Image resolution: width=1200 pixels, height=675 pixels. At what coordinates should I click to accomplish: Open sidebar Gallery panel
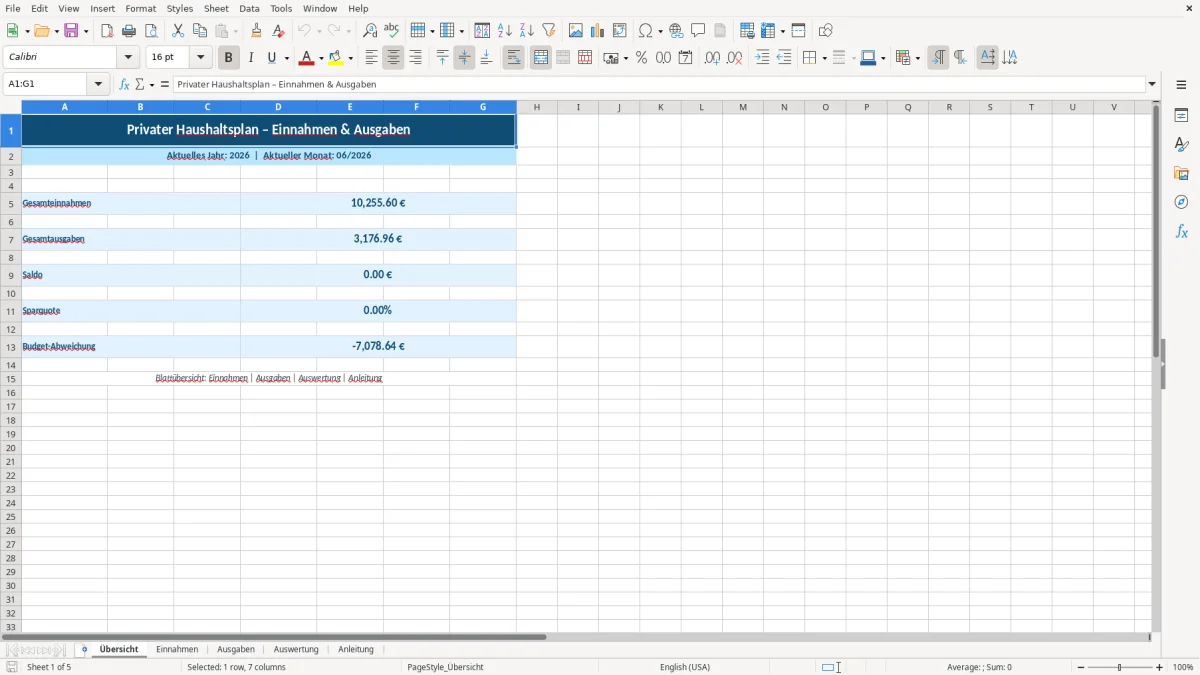[x=1181, y=174]
